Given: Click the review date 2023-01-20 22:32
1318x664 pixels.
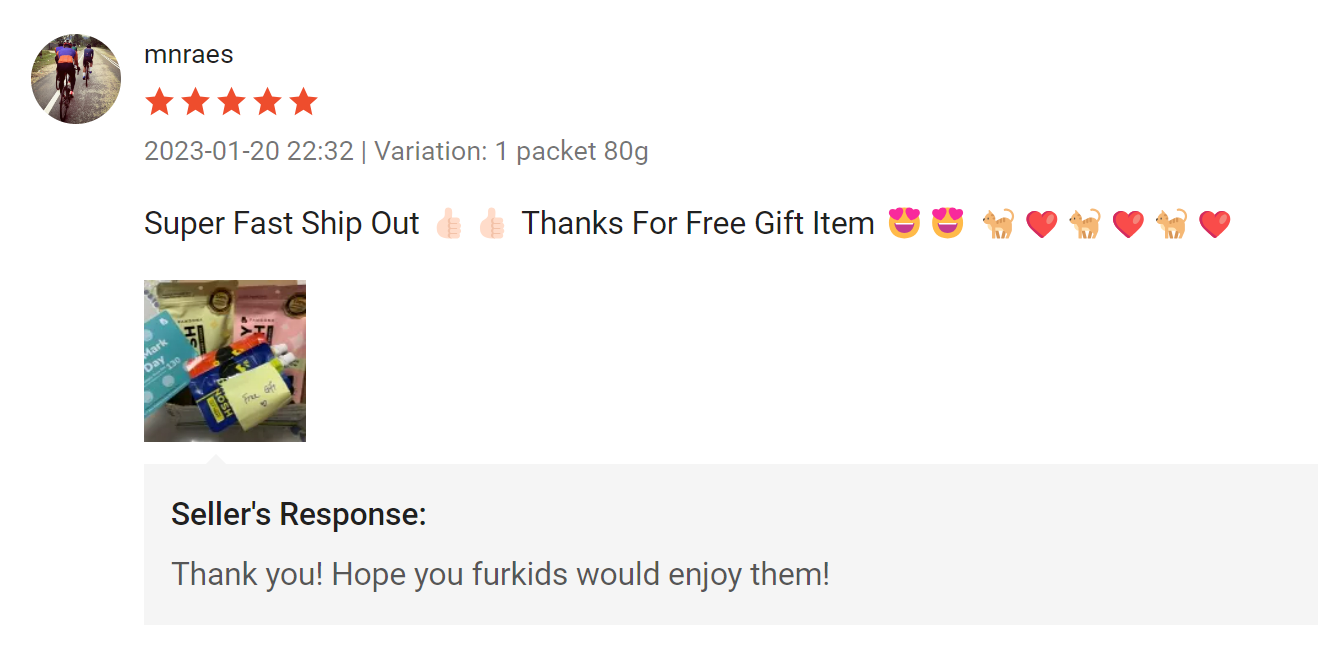Looking at the screenshot, I should [249, 151].
